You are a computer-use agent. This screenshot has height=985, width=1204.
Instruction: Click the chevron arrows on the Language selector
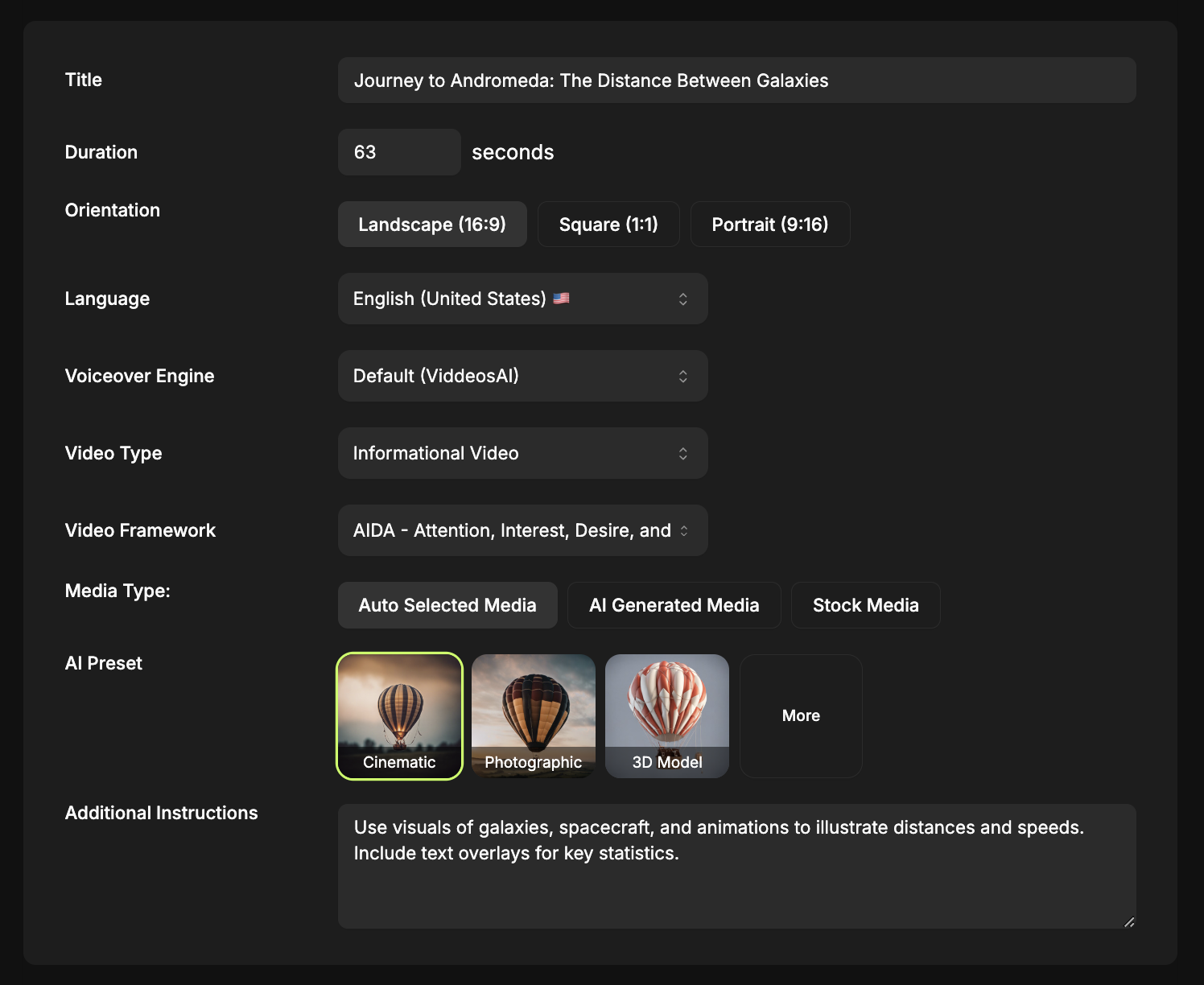pos(682,299)
